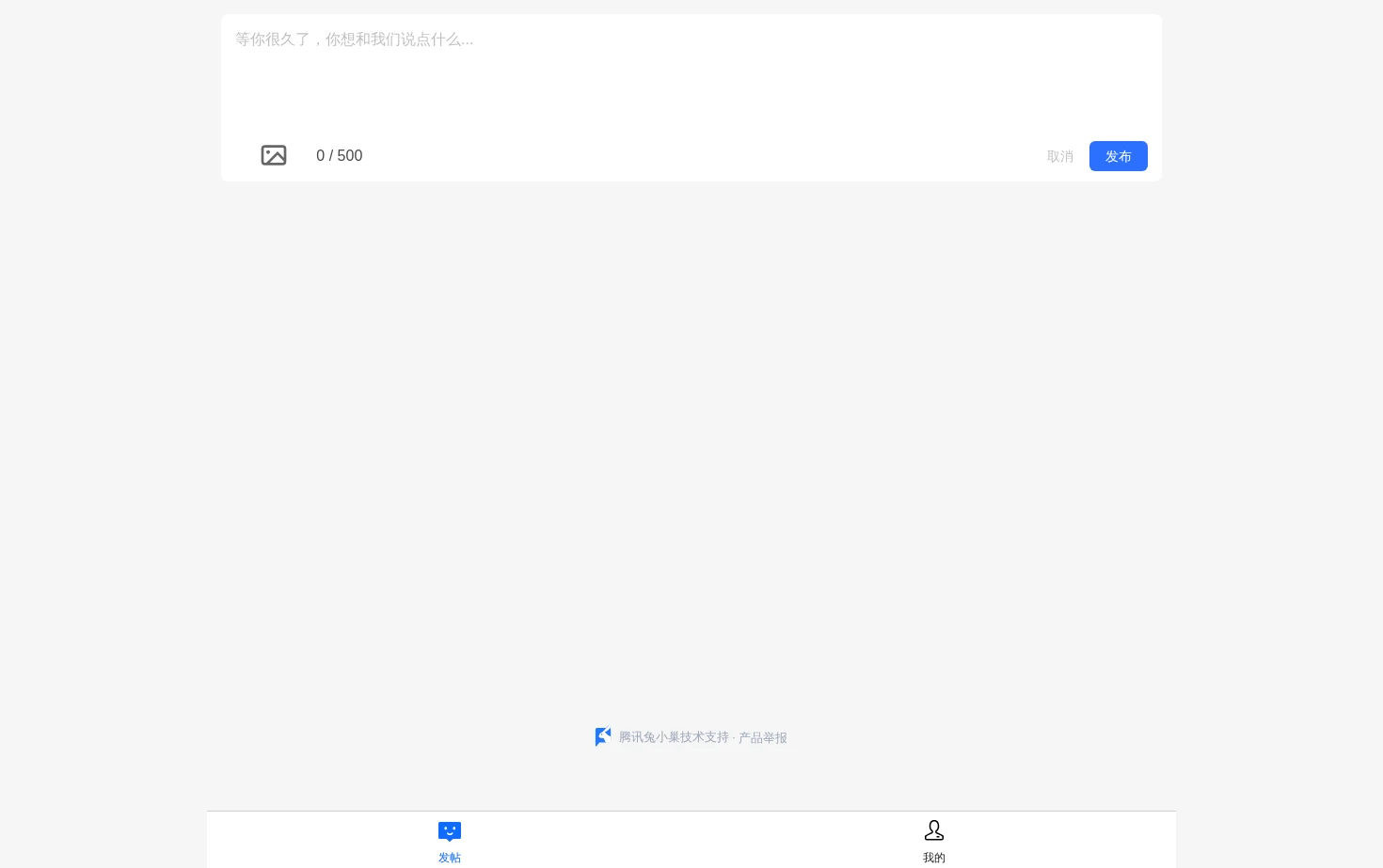
Task: Tap the user silhouette above 我的
Action: 934,830
